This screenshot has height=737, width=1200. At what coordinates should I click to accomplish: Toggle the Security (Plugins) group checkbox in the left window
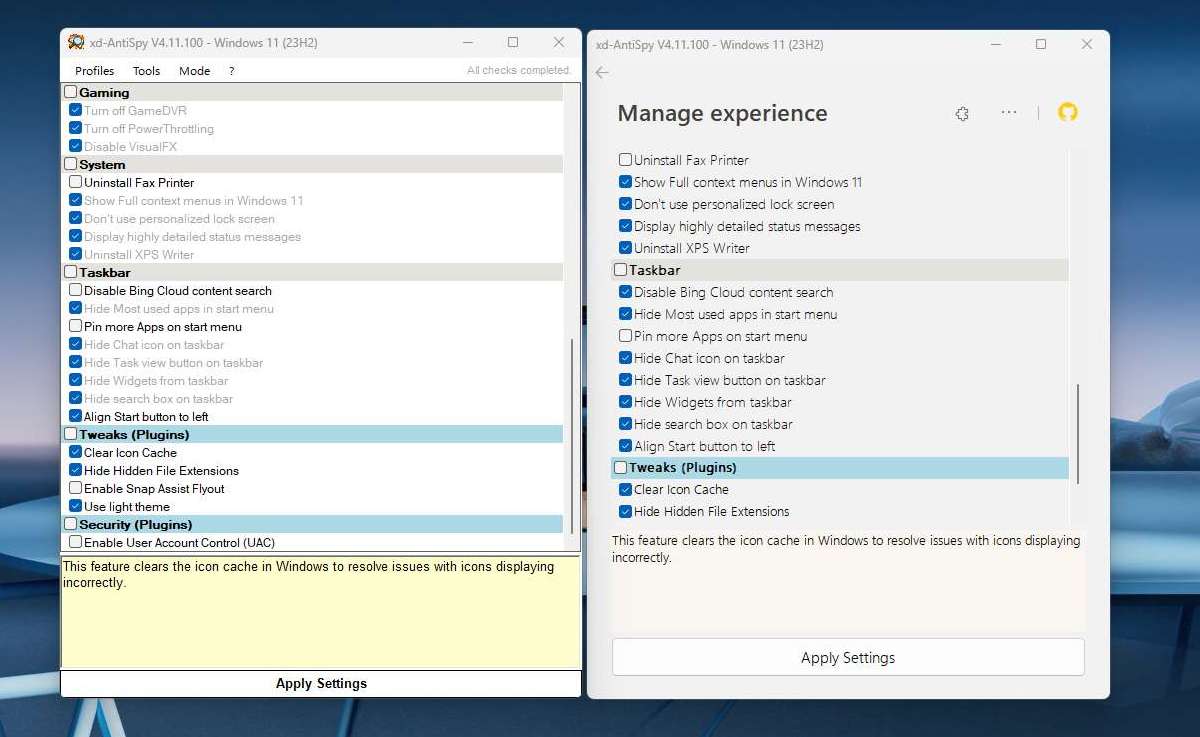click(x=71, y=524)
